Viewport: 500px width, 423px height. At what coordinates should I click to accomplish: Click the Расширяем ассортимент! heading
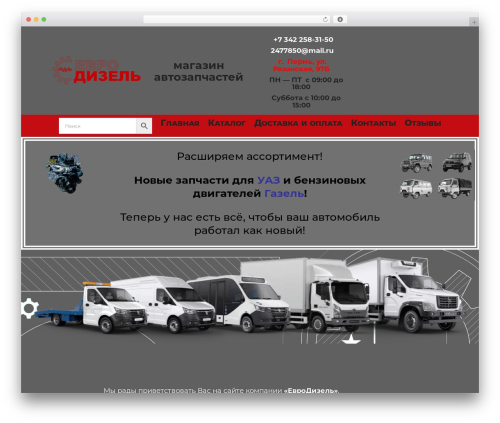click(250, 156)
